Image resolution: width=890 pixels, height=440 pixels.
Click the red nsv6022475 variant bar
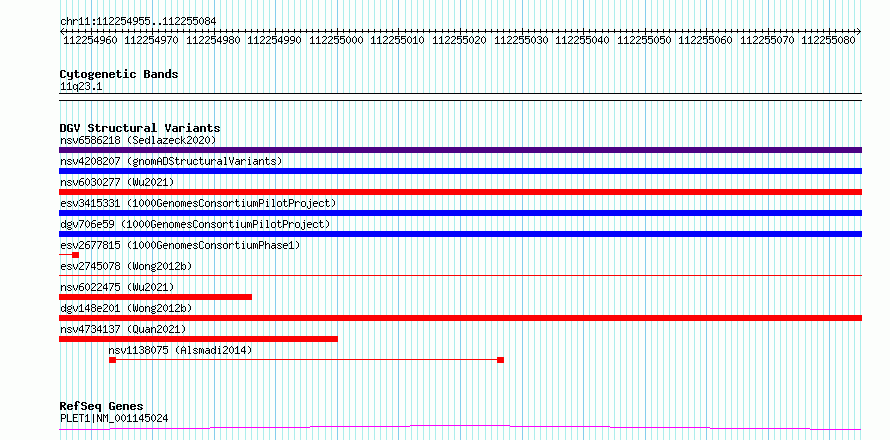155,297
